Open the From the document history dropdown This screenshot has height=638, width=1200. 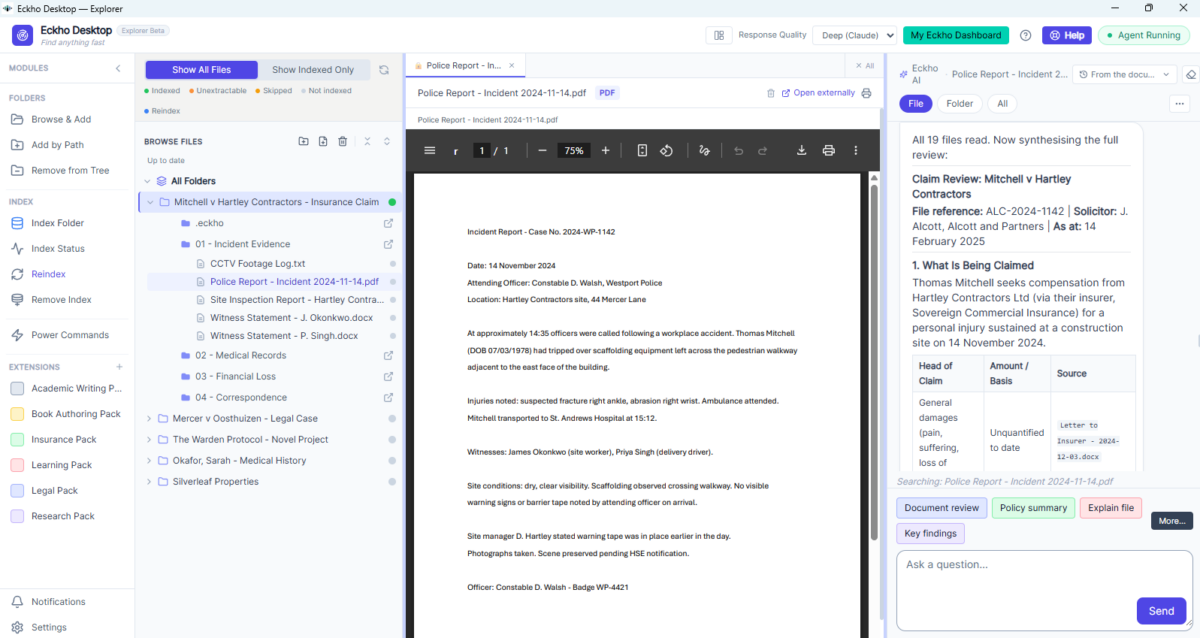(x=1124, y=74)
